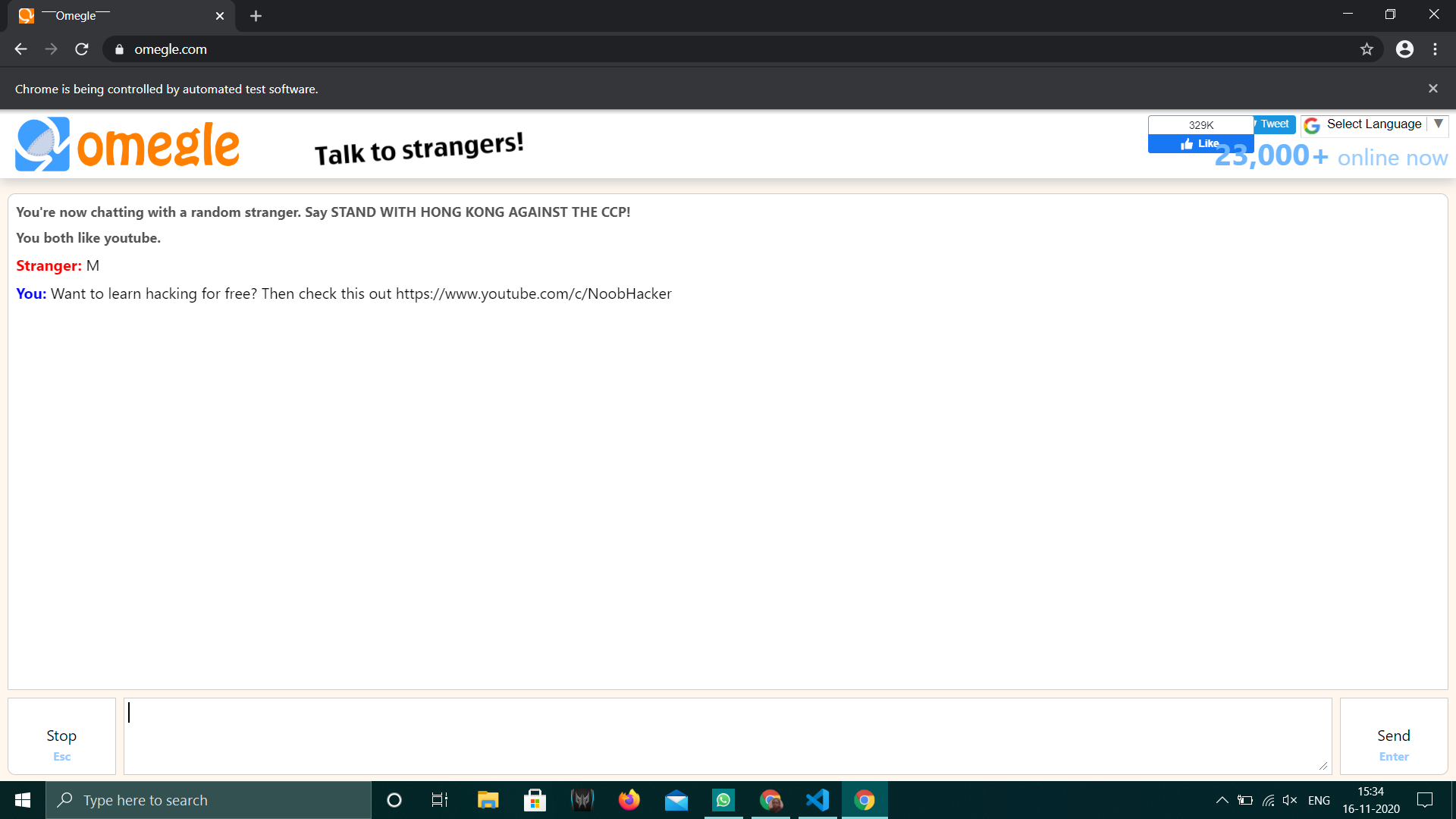
Task: Click the Chrome profile account icon
Action: [1405, 49]
